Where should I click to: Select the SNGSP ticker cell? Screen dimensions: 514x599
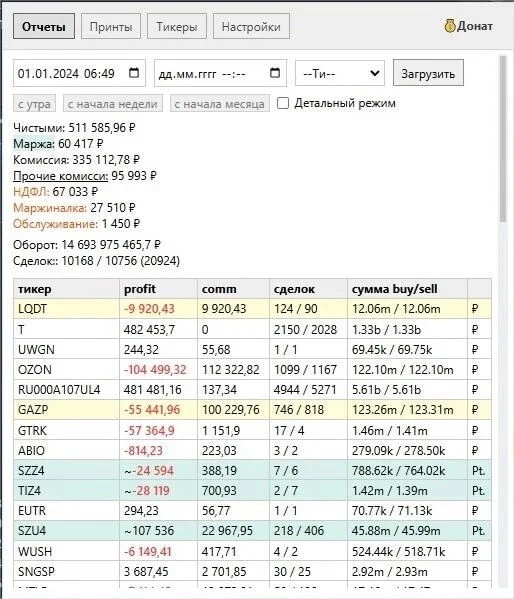coord(66,571)
